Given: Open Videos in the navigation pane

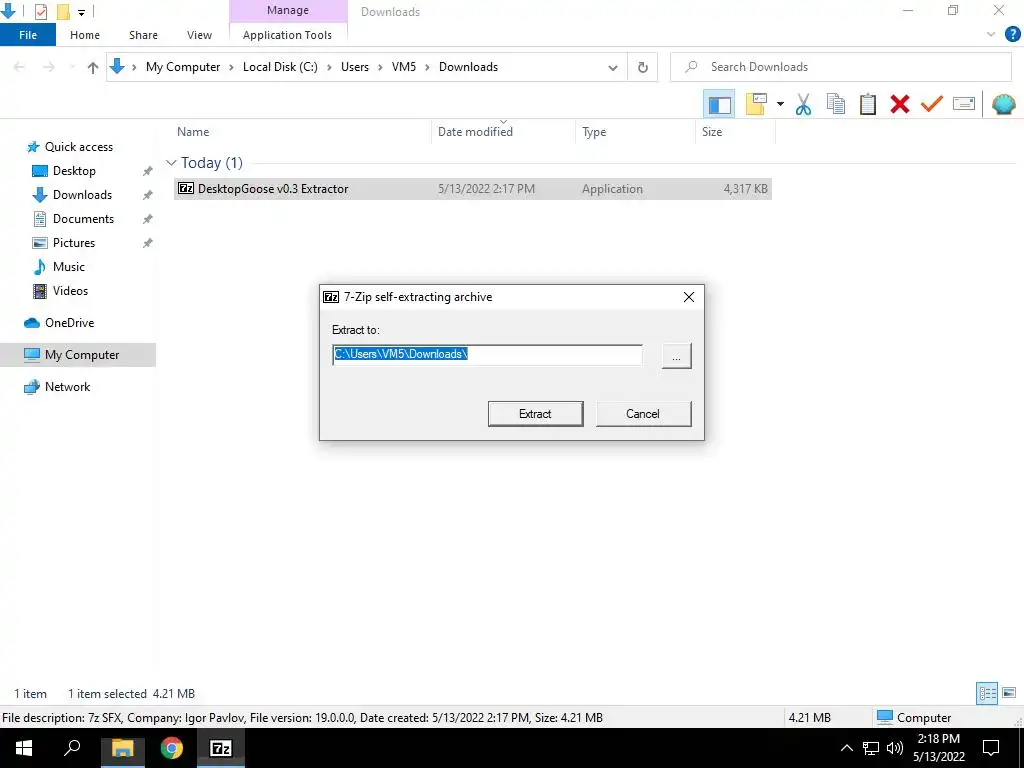Looking at the screenshot, I should click(70, 291).
